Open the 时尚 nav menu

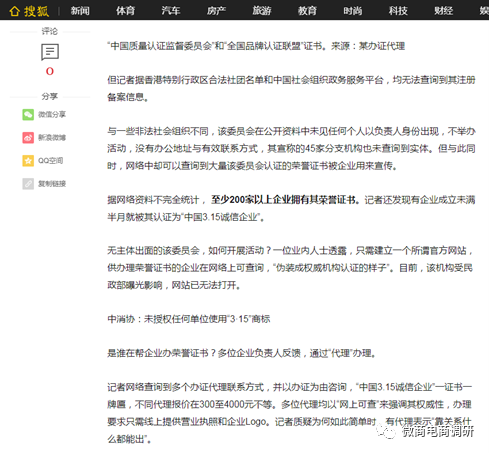pos(353,11)
